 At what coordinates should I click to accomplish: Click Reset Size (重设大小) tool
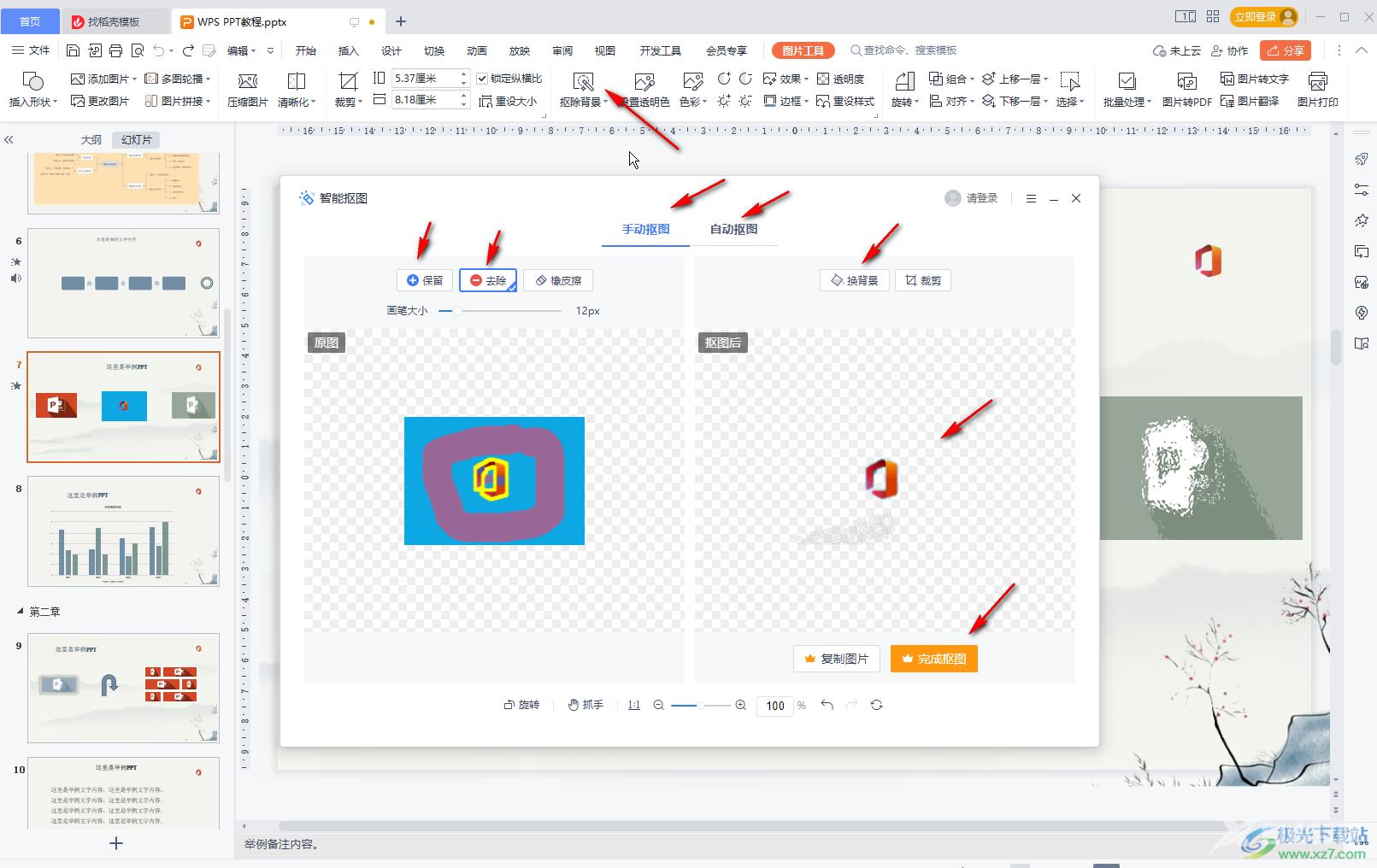point(508,101)
